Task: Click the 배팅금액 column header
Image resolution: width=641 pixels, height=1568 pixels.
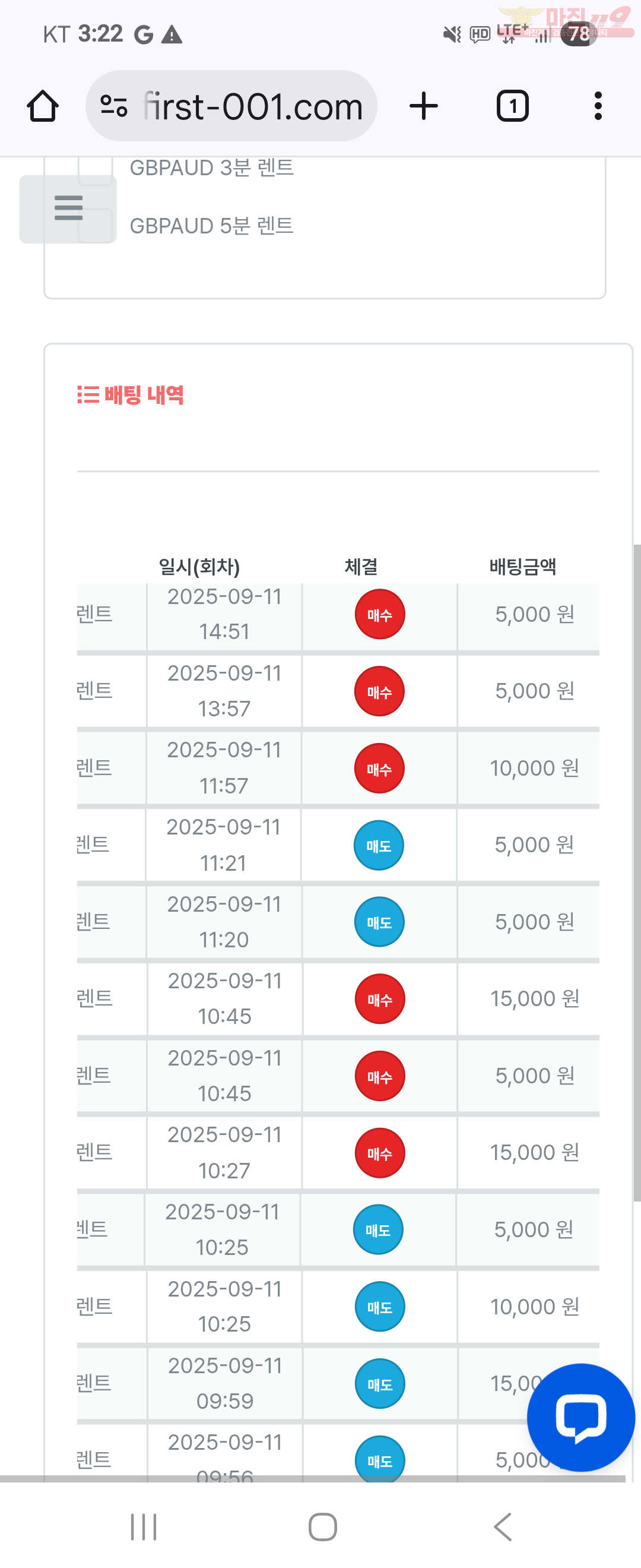Action: 523,567
